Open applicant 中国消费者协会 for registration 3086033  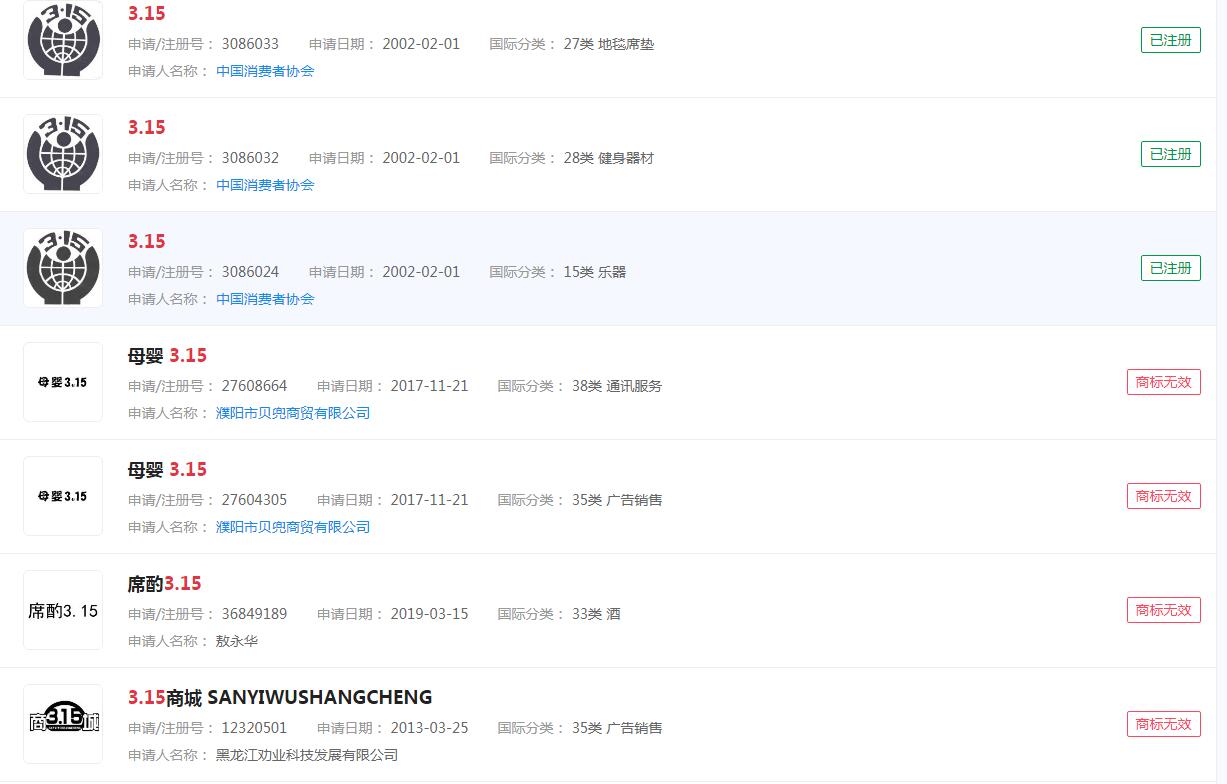[265, 71]
